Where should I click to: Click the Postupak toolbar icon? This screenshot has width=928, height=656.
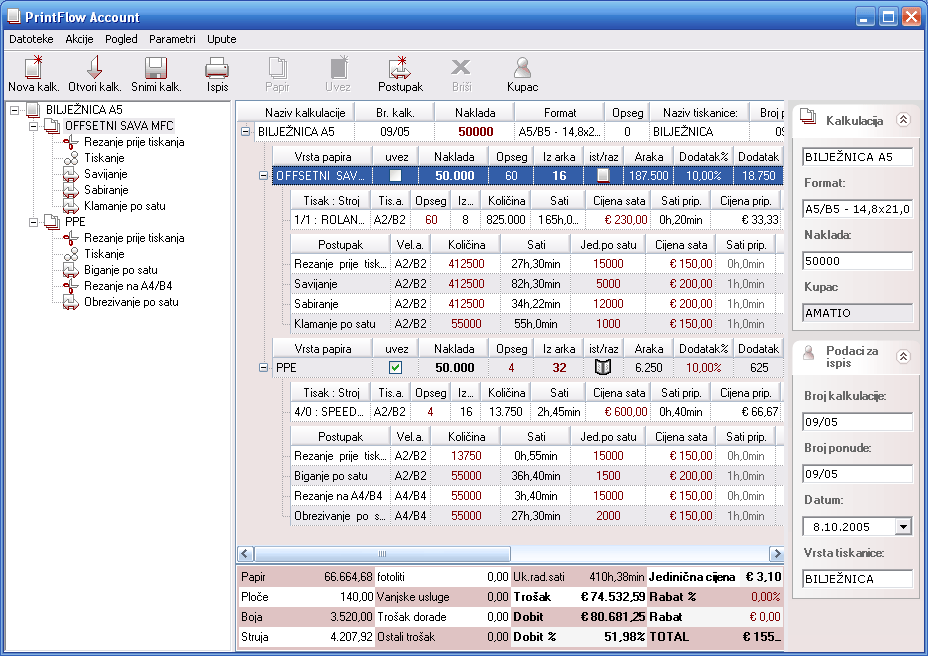[400, 68]
